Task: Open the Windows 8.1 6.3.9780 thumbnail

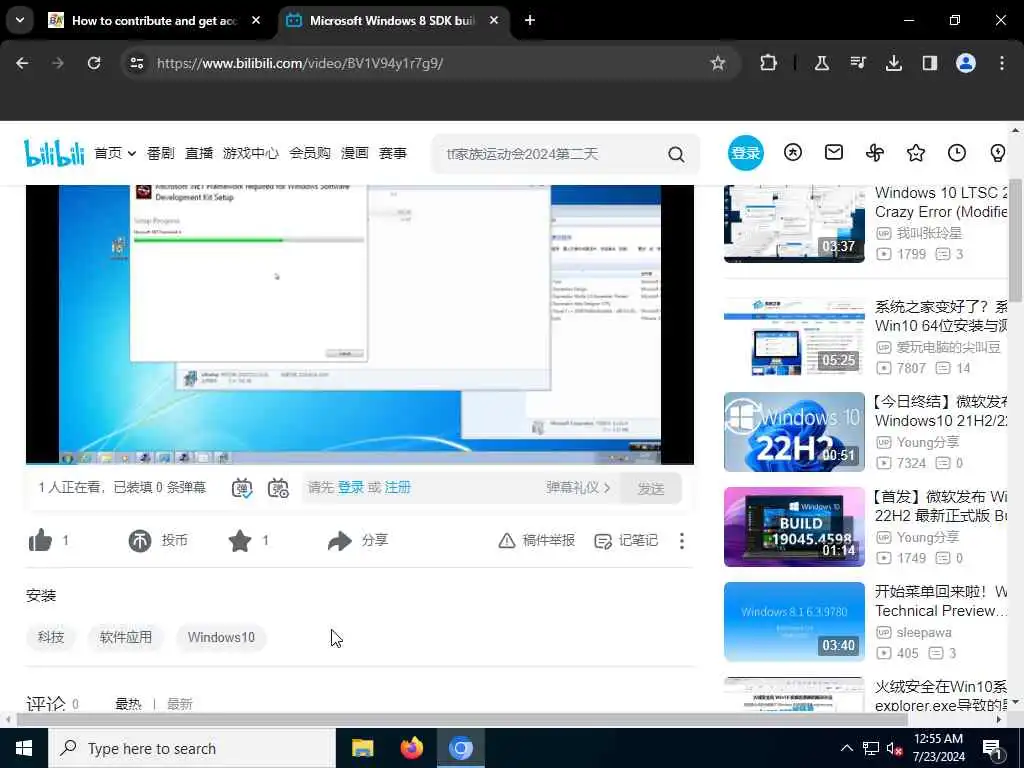Action: point(794,622)
